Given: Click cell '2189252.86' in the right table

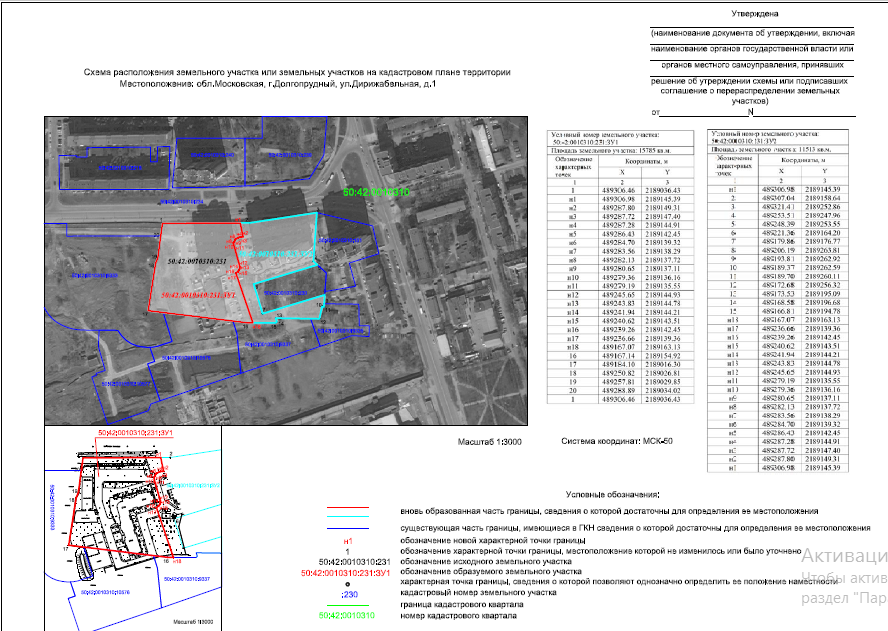Looking at the screenshot, I should click(x=822, y=207).
